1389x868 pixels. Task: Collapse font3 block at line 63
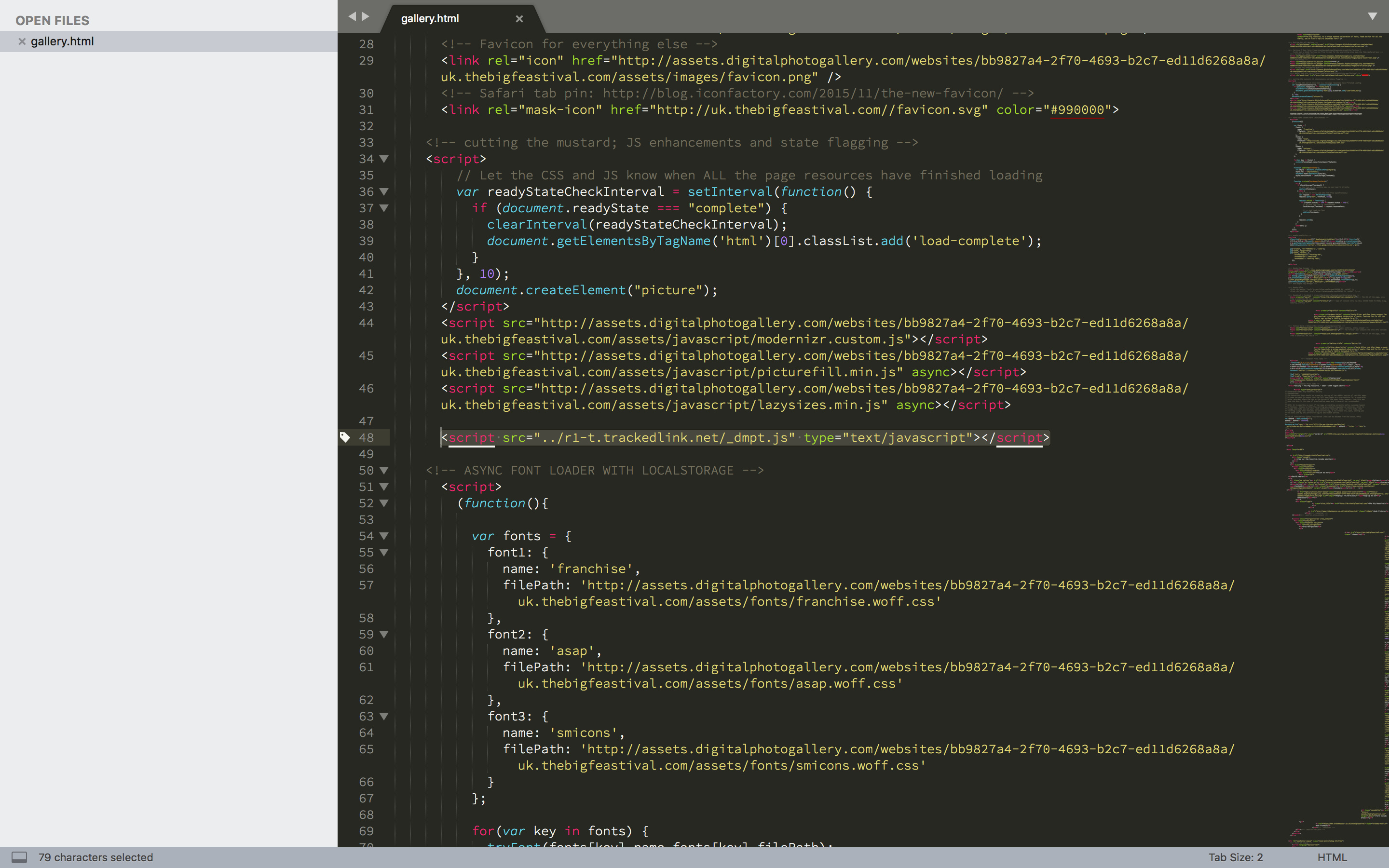[x=384, y=717]
